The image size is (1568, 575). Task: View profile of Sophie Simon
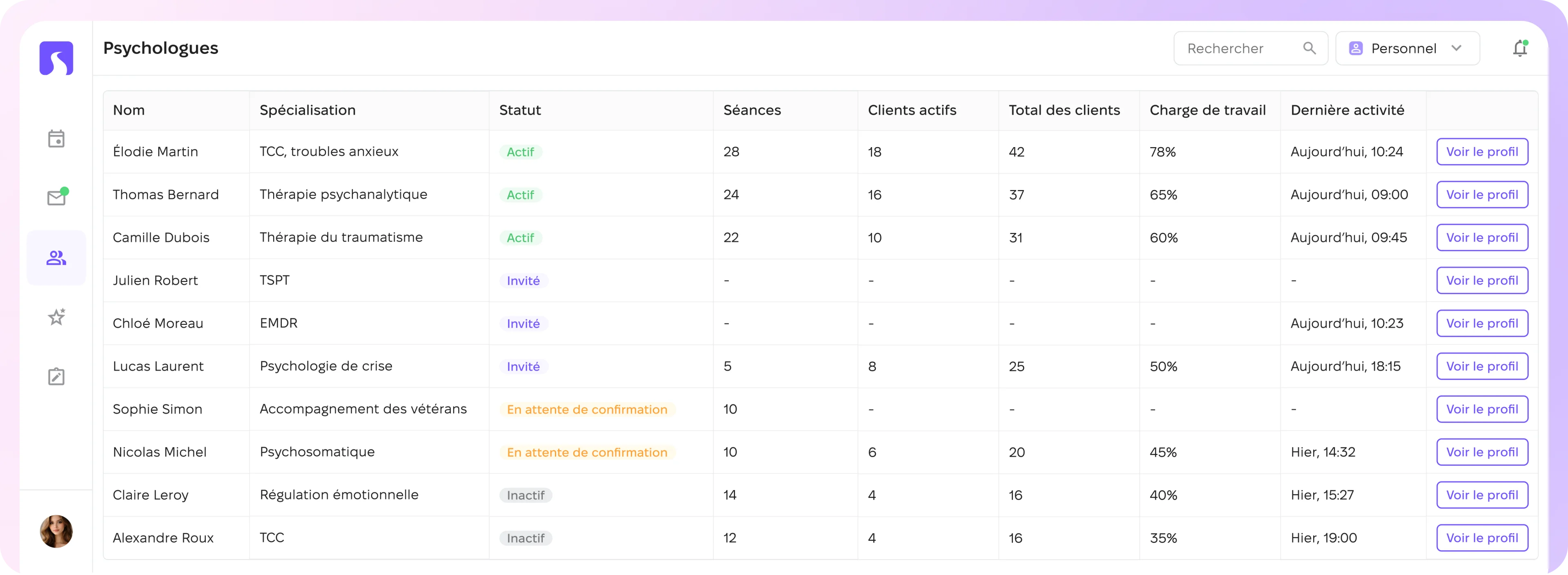(x=1481, y=409)
